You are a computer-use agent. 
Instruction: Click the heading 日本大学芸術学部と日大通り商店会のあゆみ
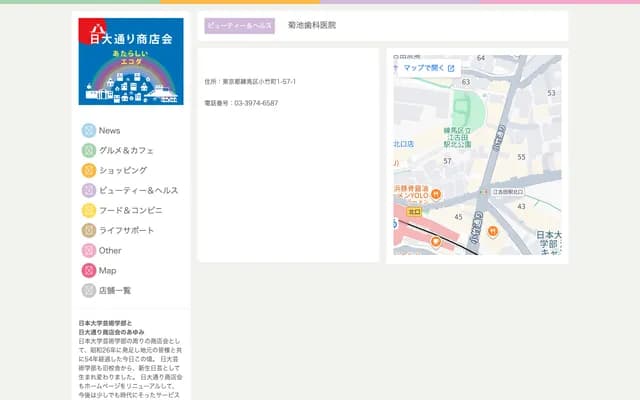click(x=111, y=327)
